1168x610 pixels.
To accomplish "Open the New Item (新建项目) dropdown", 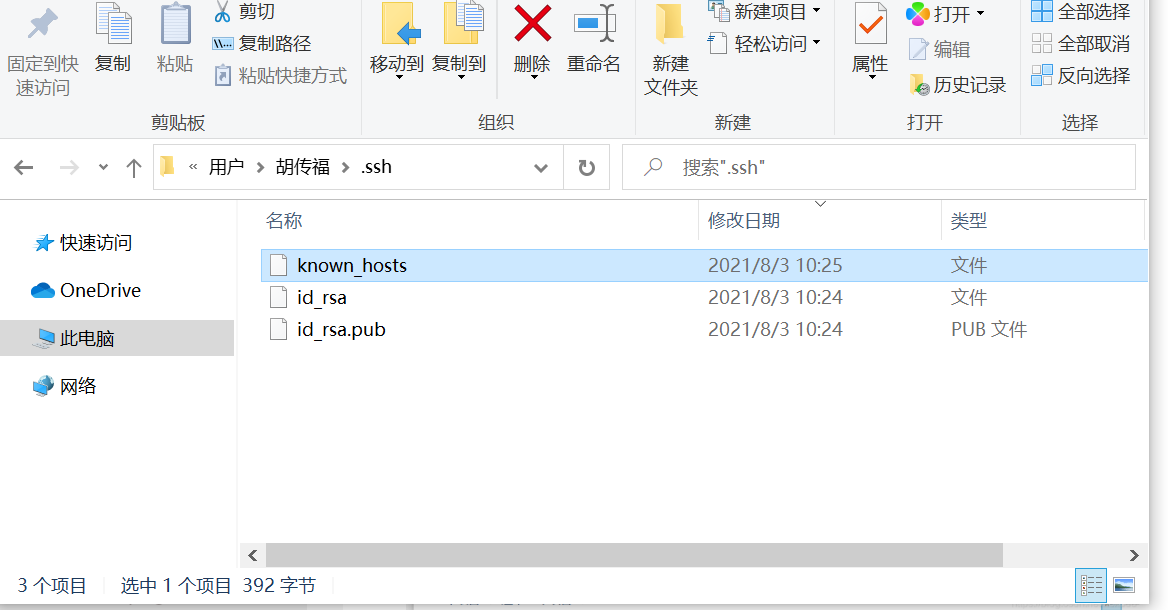I will point(764,11).
